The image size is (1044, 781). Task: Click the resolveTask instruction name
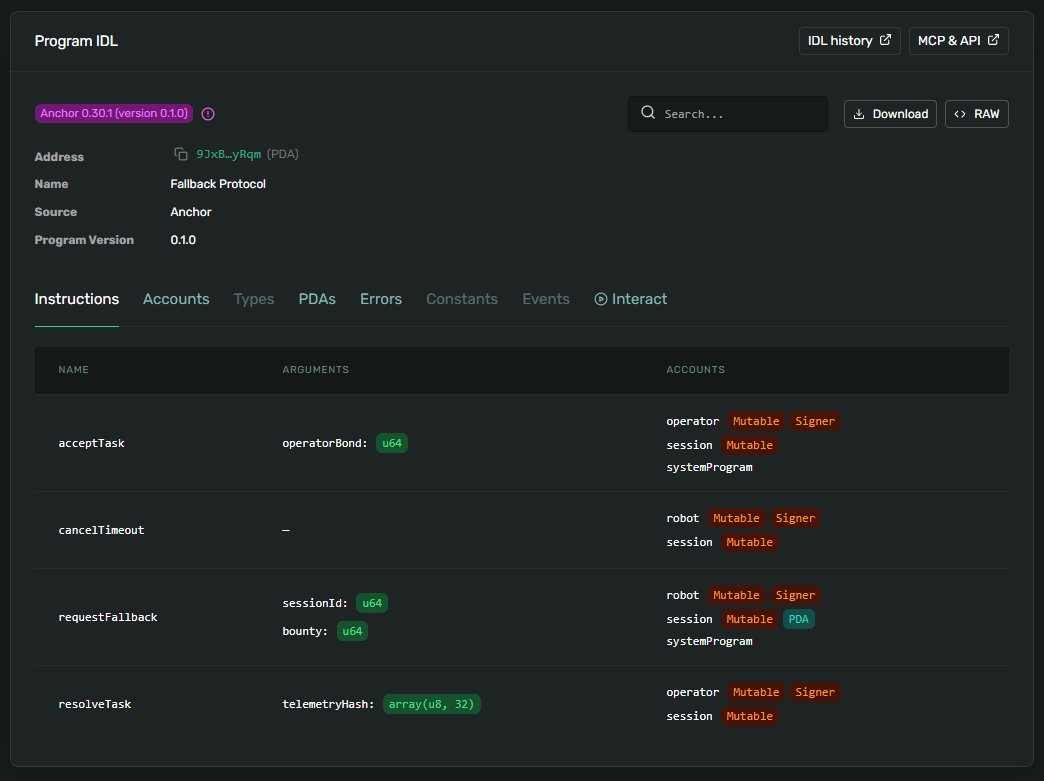[x=95, y=704]
